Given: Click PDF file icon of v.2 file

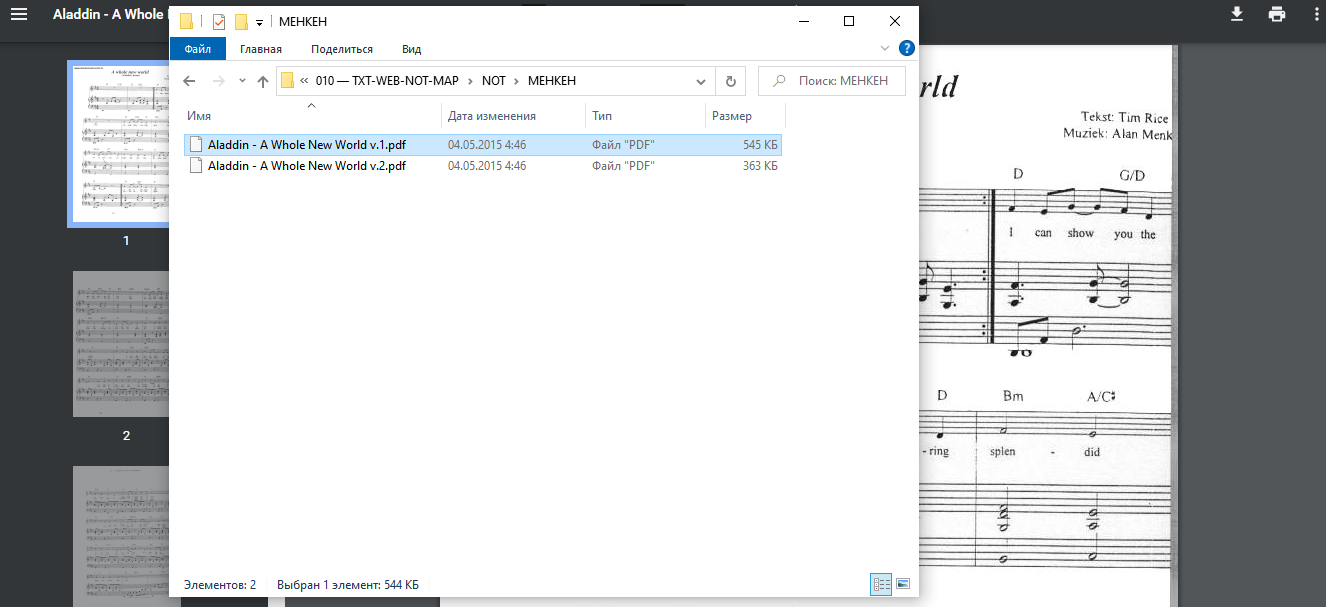Looking at the screenshot, I should tap(196, 166).
